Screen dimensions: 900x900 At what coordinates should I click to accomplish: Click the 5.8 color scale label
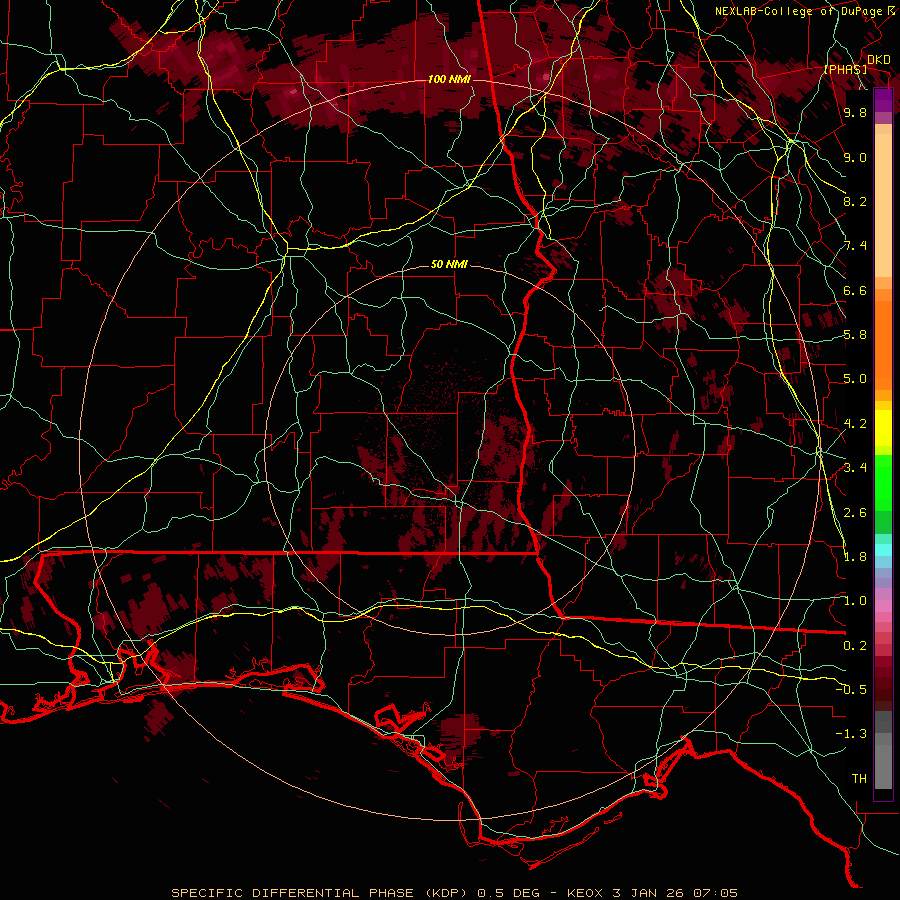(855, 335)
